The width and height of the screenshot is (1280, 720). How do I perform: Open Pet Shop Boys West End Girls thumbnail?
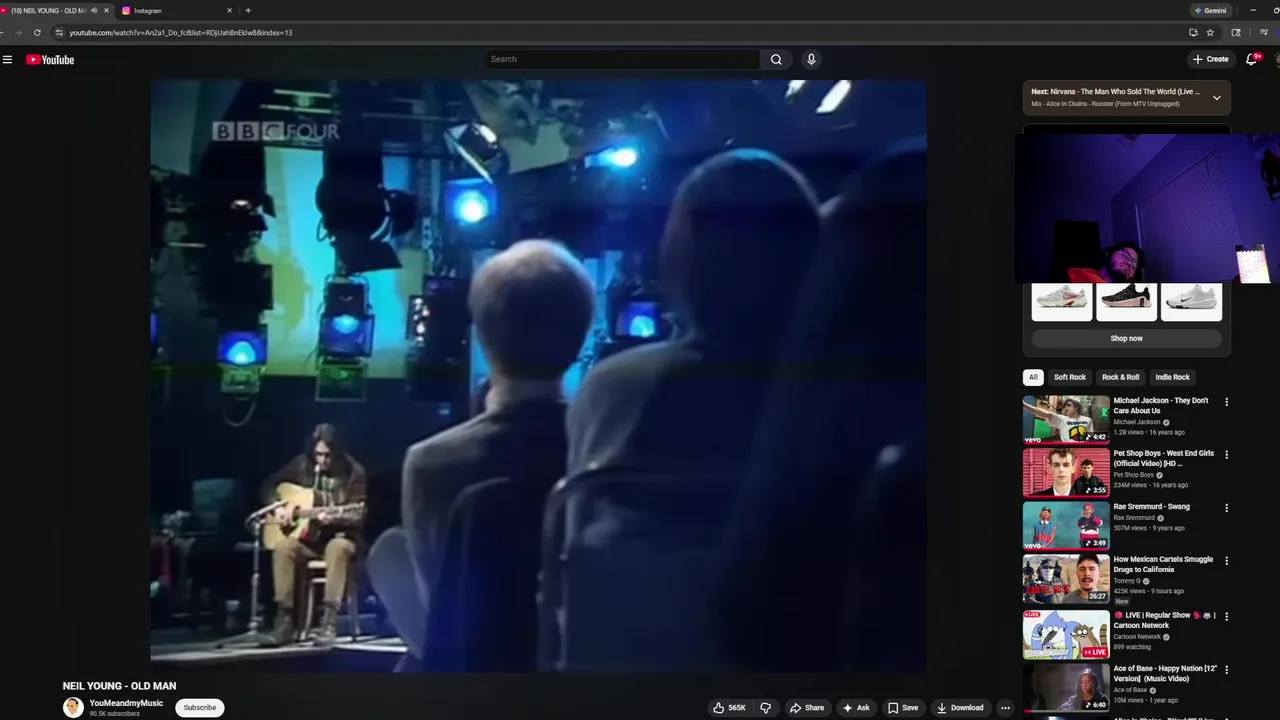[x=1066, y=472]
